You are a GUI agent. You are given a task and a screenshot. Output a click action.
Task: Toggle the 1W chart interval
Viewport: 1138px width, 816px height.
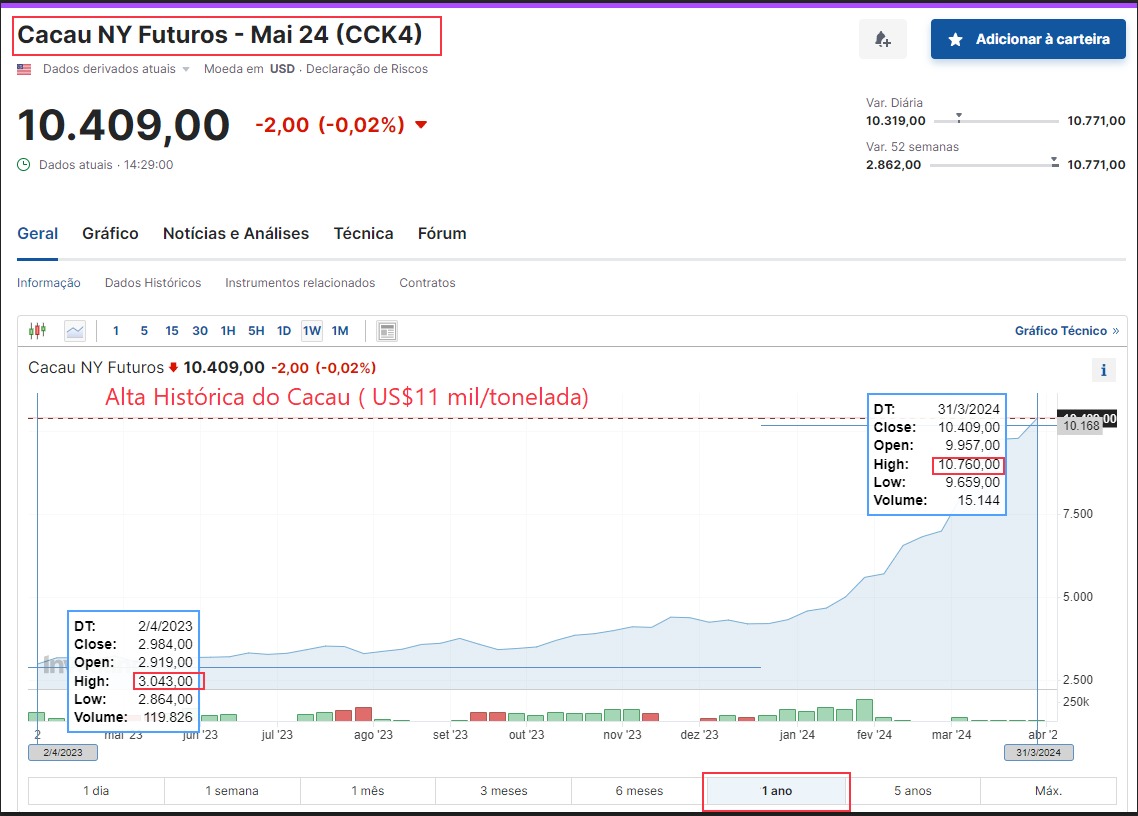pyautogui.click(x=312, y=331)
